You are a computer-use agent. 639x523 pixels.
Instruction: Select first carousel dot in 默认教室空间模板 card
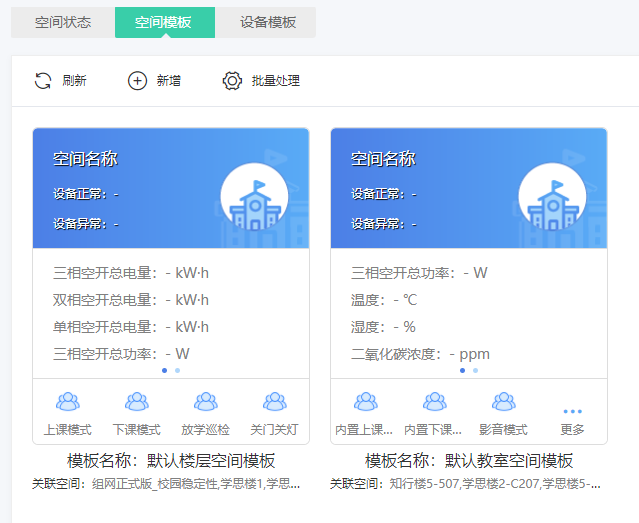(x=463, y=371)
